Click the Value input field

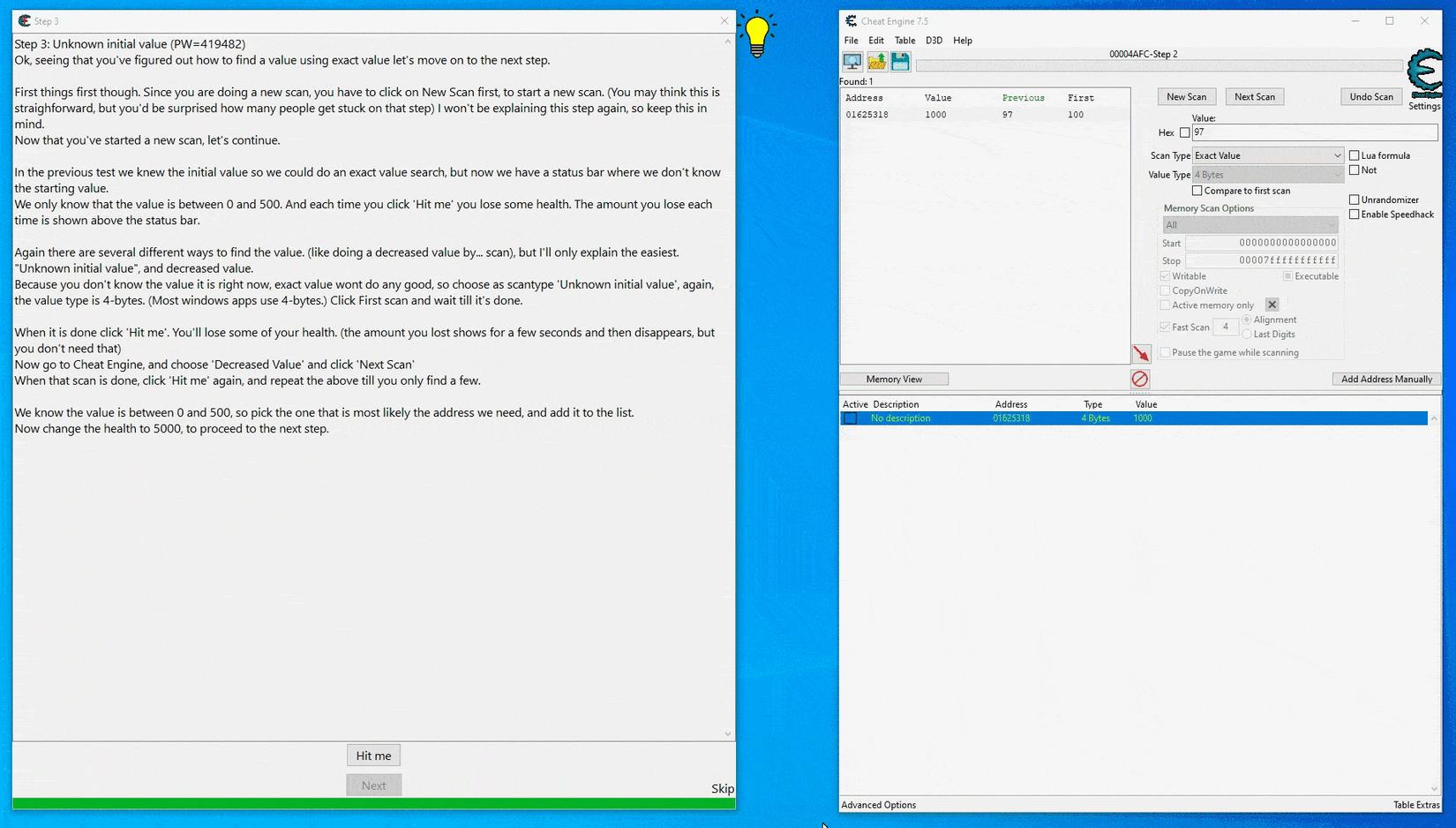tap(1314, 132)
